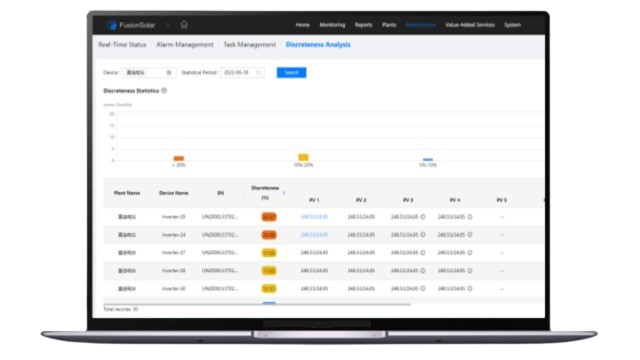The width and height of the screenshot is (640, 360).
Task: Open the calendar icon in Statistical Period
Action: (258, 73)
